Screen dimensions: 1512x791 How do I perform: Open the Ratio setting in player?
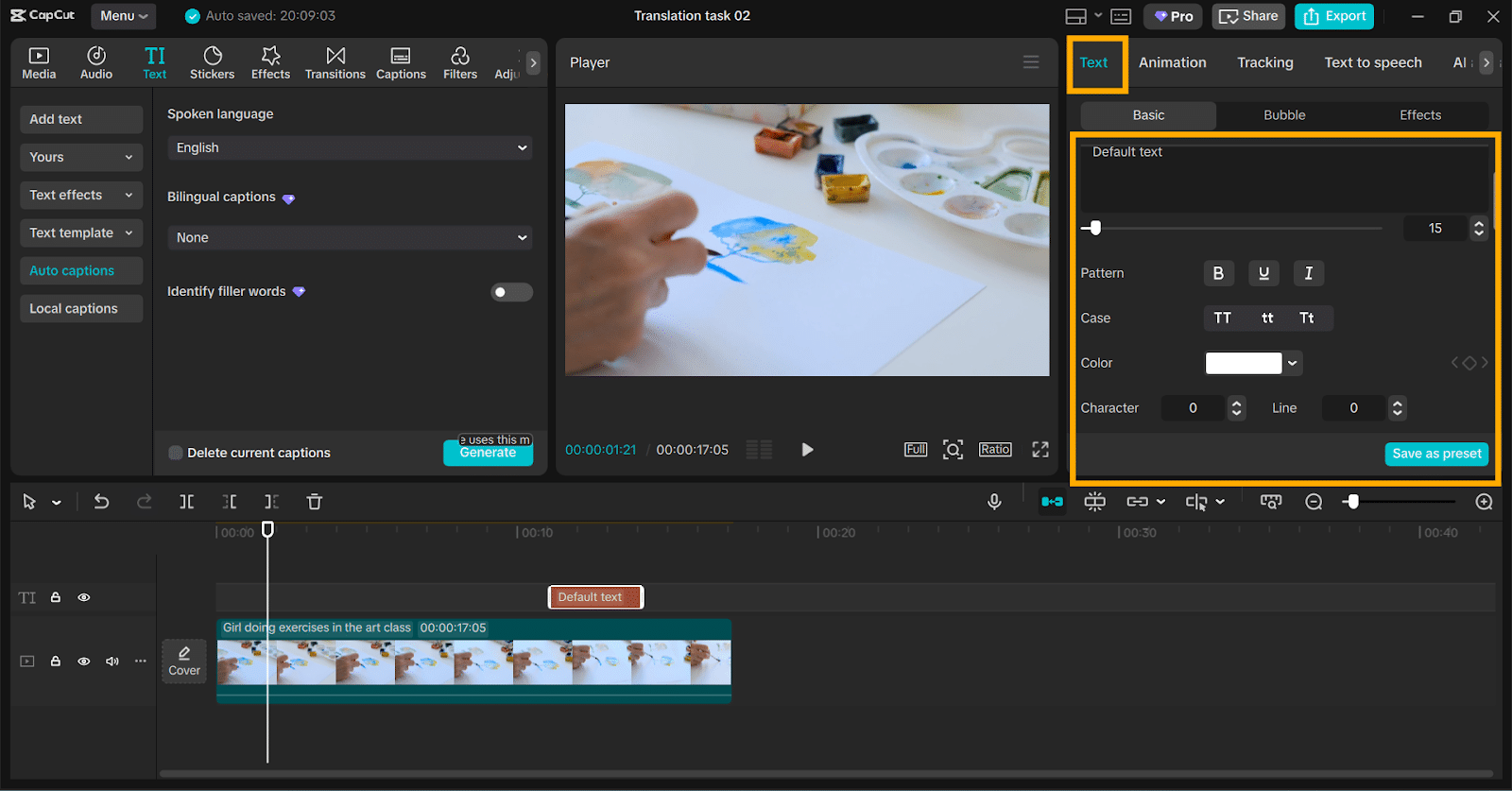click(995, 450)
